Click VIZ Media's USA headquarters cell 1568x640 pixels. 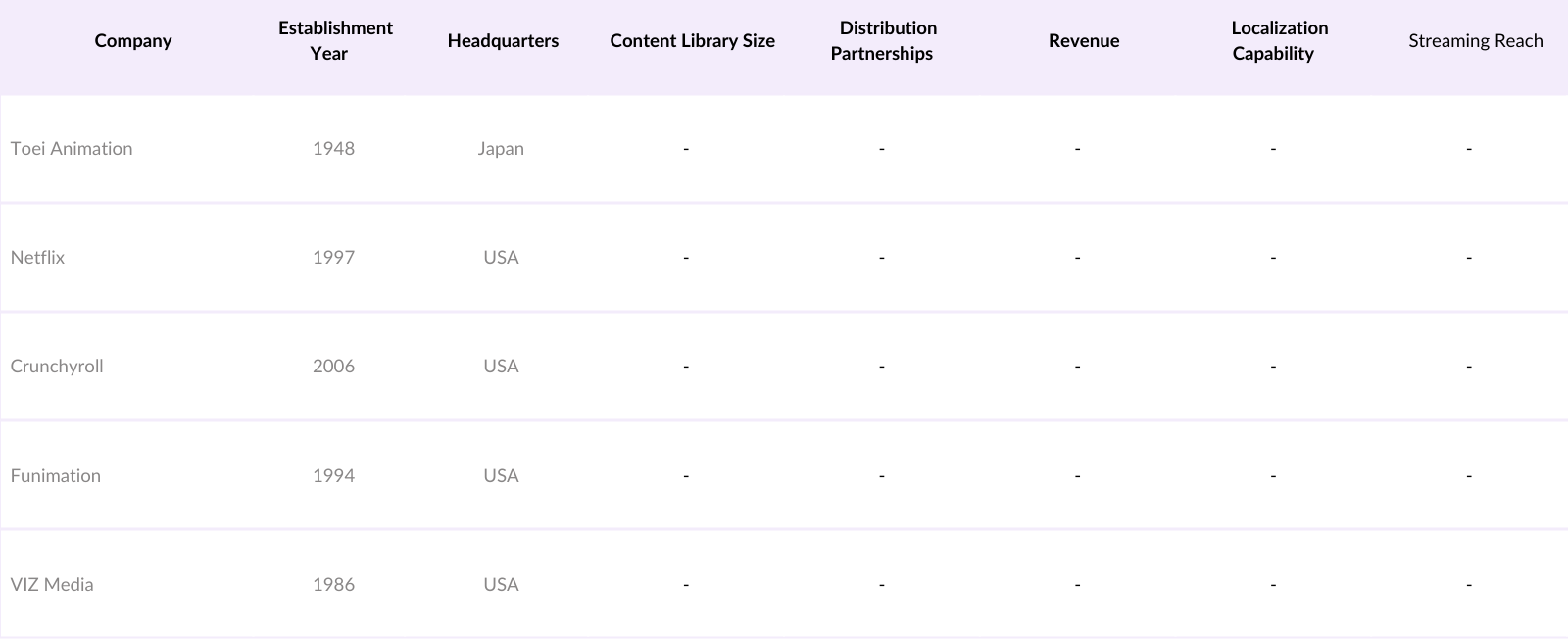click(x=501, y=585)
